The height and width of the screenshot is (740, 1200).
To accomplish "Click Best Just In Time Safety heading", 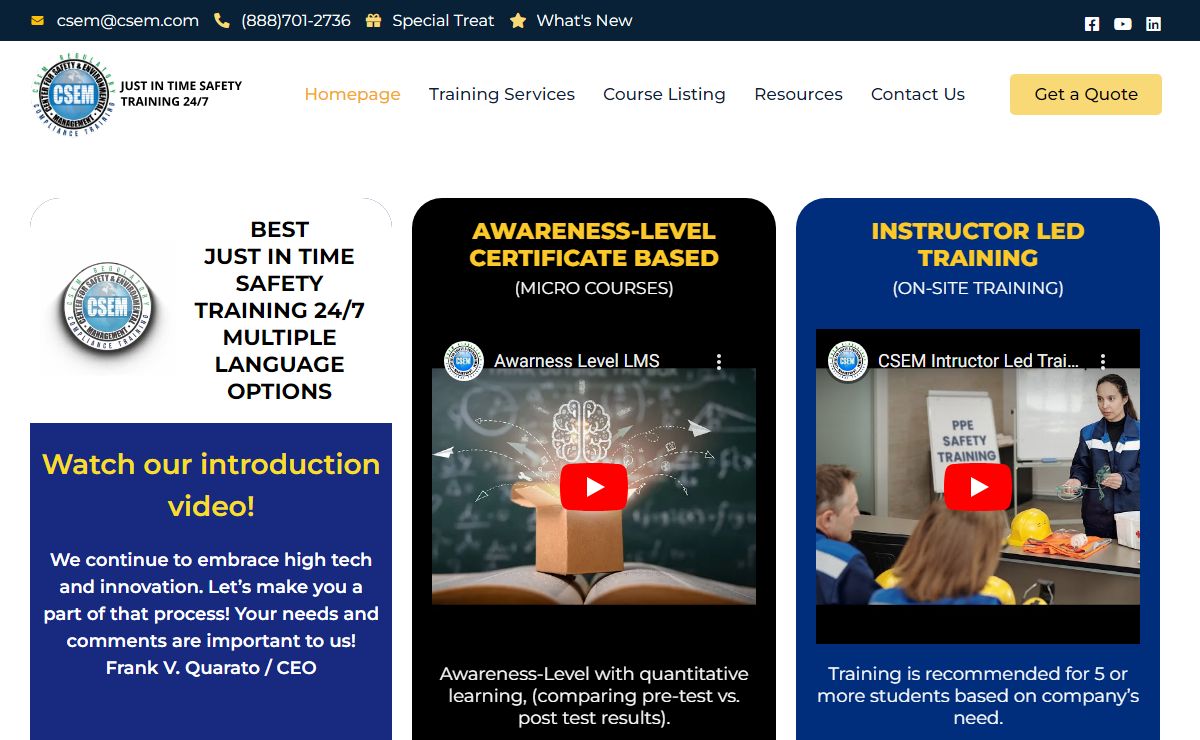I will pos(279,310).
